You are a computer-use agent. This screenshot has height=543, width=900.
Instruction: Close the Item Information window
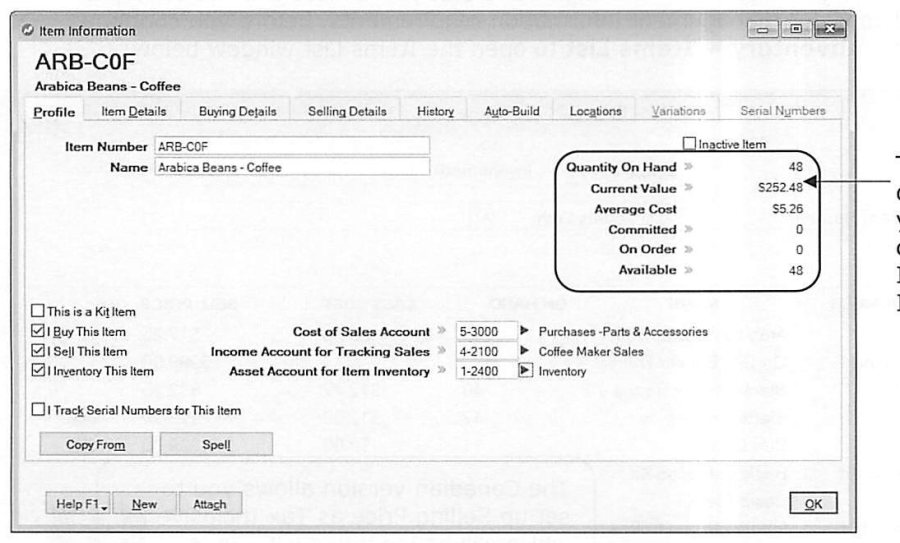click(x=830, y=29)
